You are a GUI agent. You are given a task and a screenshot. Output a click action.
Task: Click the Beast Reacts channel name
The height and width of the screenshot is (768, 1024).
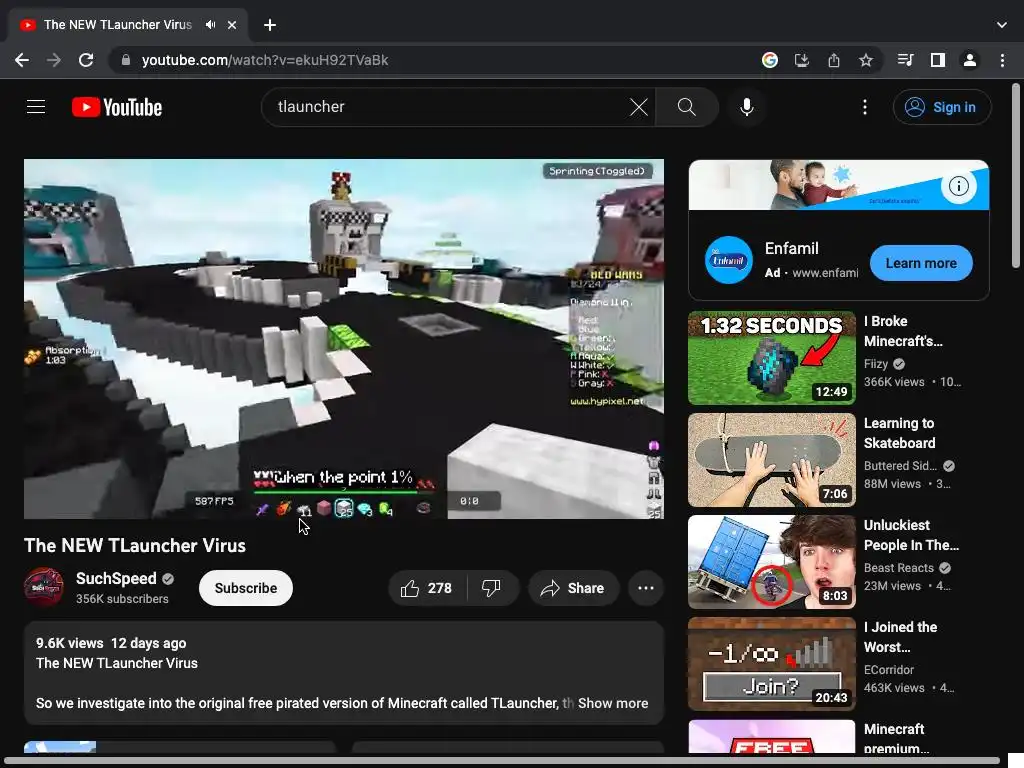(x=899, y=568)
